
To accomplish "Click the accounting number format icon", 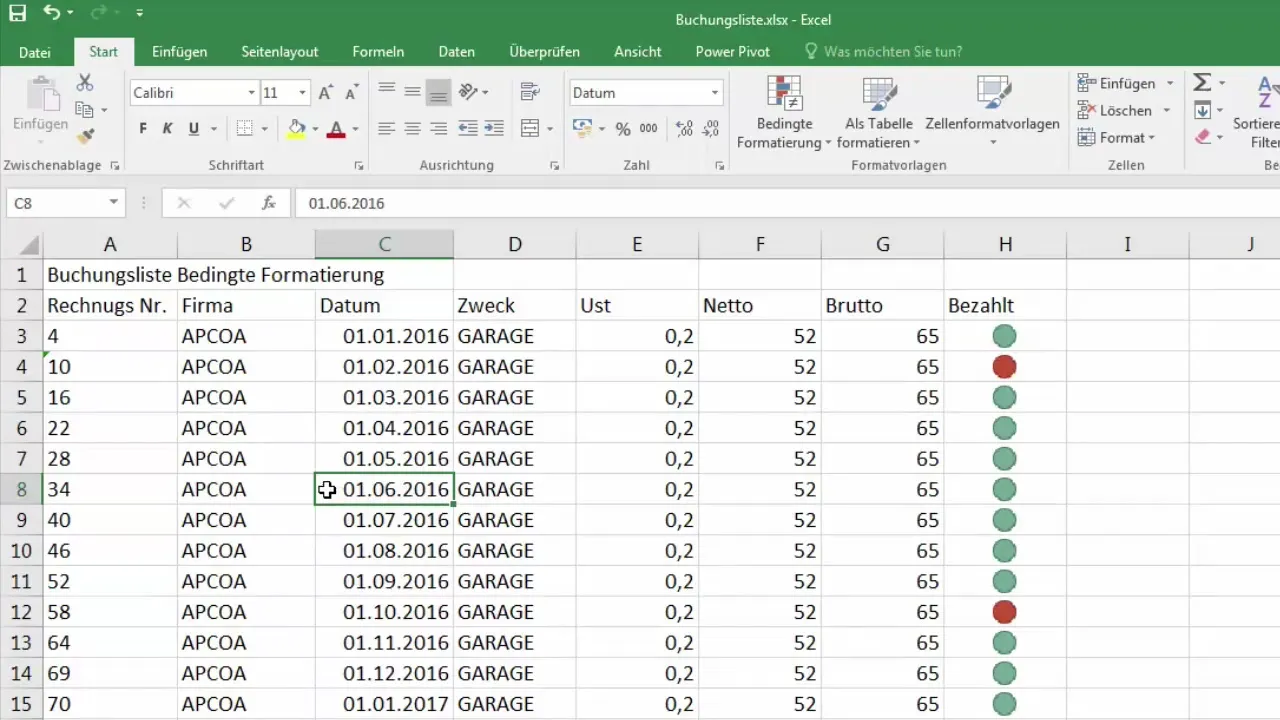I will point(581,128).
